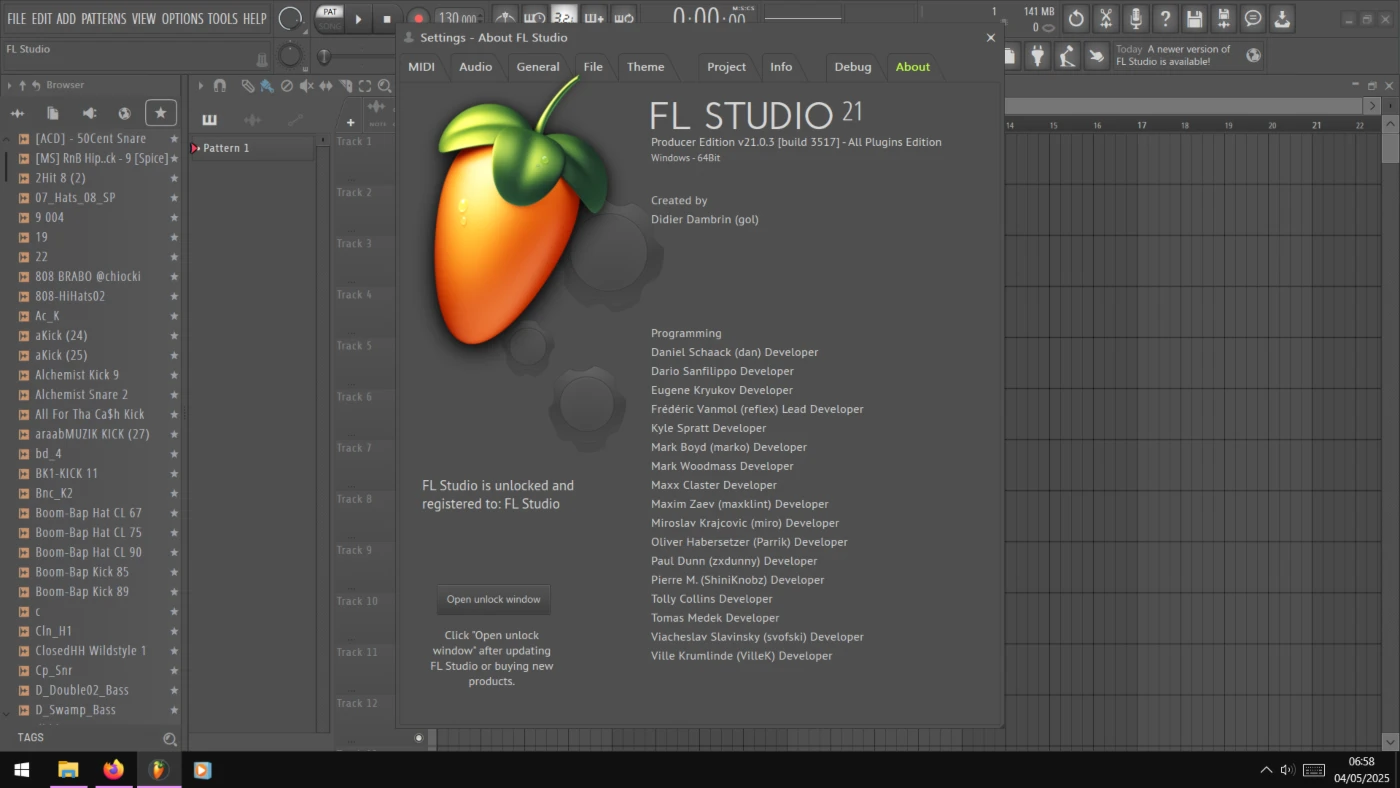This screenshot has width=1400, height=788.
Task: Click the microphone recording icon in top toolbar
Action: coord(1135,18)
